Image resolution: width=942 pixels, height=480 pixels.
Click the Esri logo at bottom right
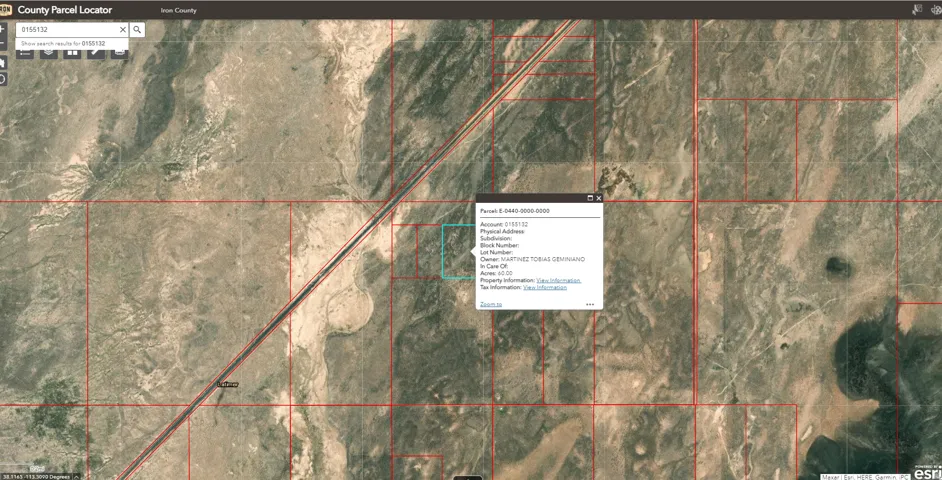(x=928, y=472)
